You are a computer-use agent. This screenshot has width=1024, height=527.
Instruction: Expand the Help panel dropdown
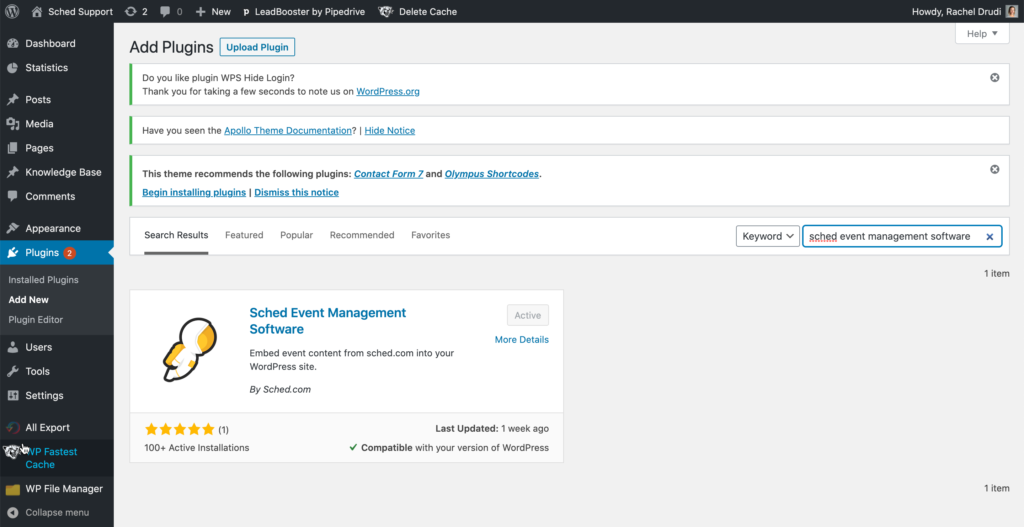[x=982, y=33]
